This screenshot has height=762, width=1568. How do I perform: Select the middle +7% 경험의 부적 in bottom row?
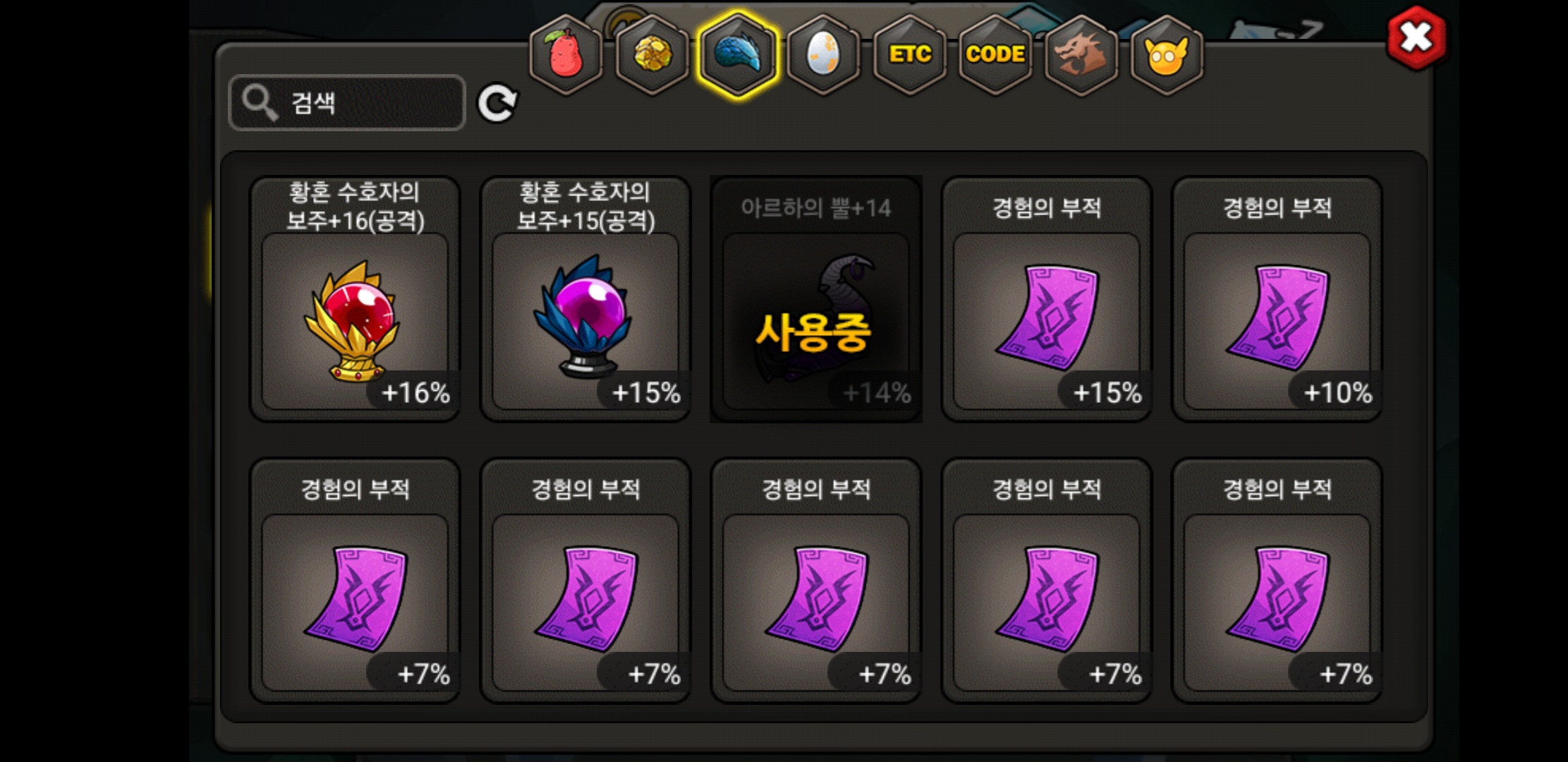(816, 581)
